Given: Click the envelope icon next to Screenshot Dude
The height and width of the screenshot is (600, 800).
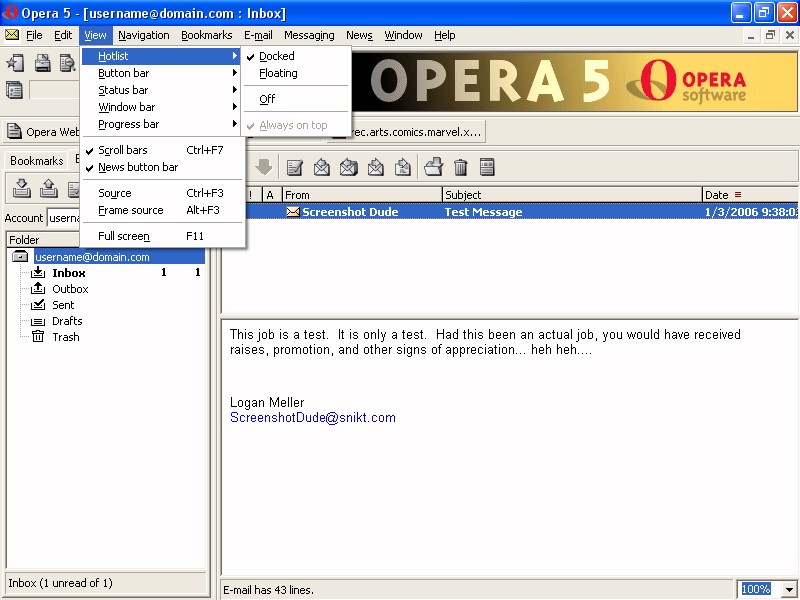Looking at the screenshot, I should 293,212.
